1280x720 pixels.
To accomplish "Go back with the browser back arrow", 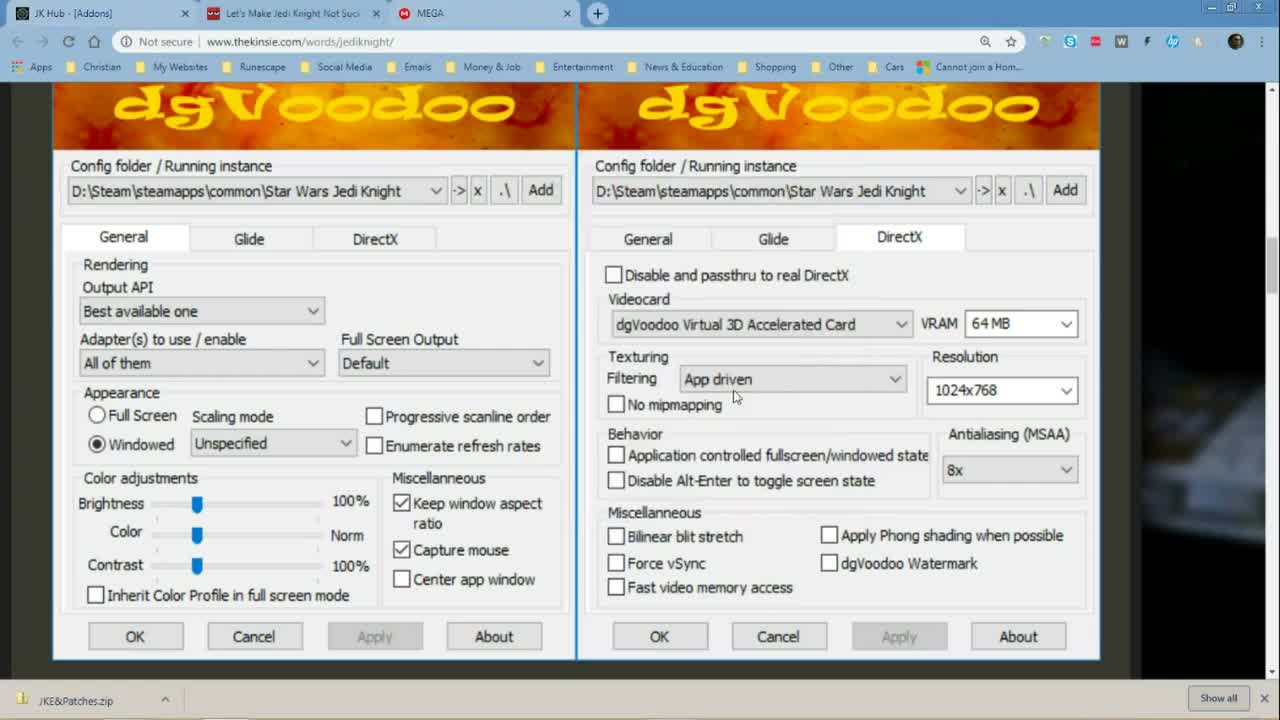I will pos(17,41).
